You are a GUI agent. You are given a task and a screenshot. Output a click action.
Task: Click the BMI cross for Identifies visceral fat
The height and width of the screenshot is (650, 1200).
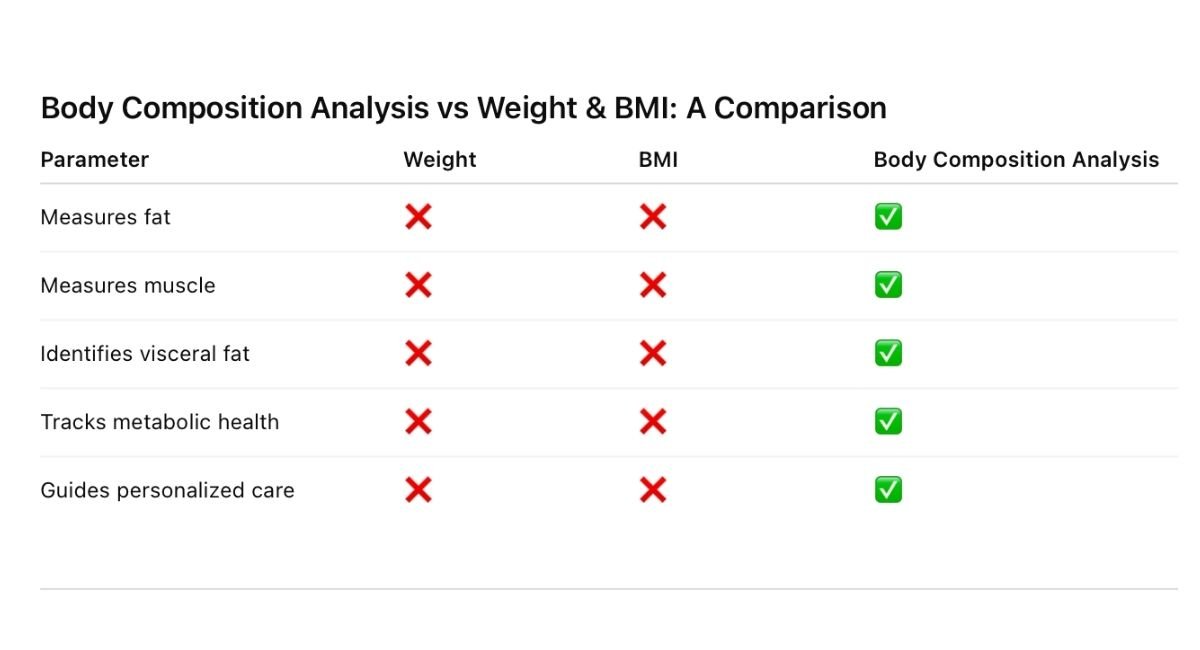653,353
